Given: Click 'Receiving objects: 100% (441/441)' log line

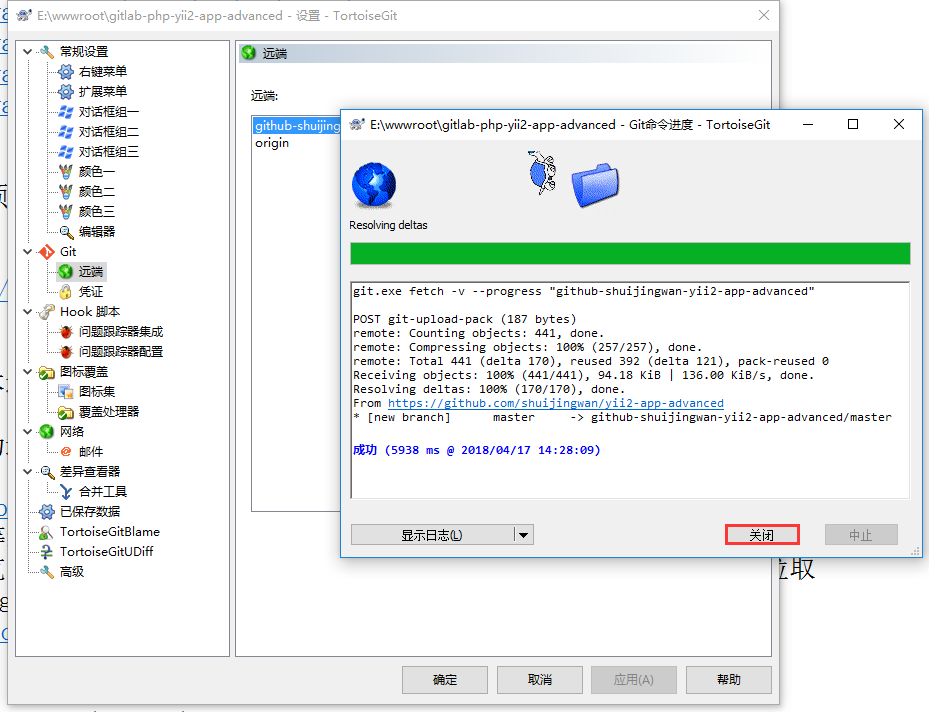Looking at the screenshot, I should coord(584,376).
